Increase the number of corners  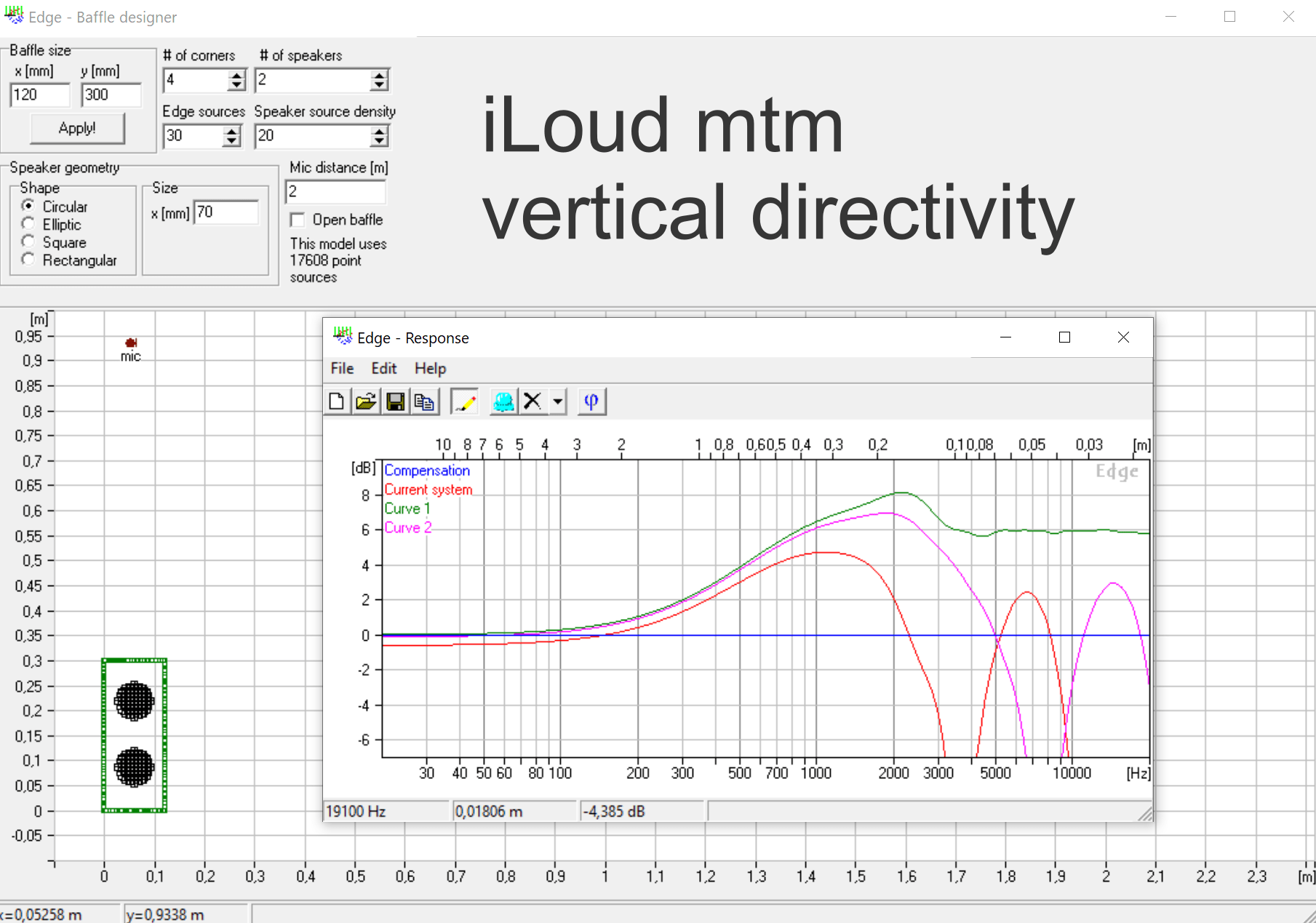pos(237,75)
